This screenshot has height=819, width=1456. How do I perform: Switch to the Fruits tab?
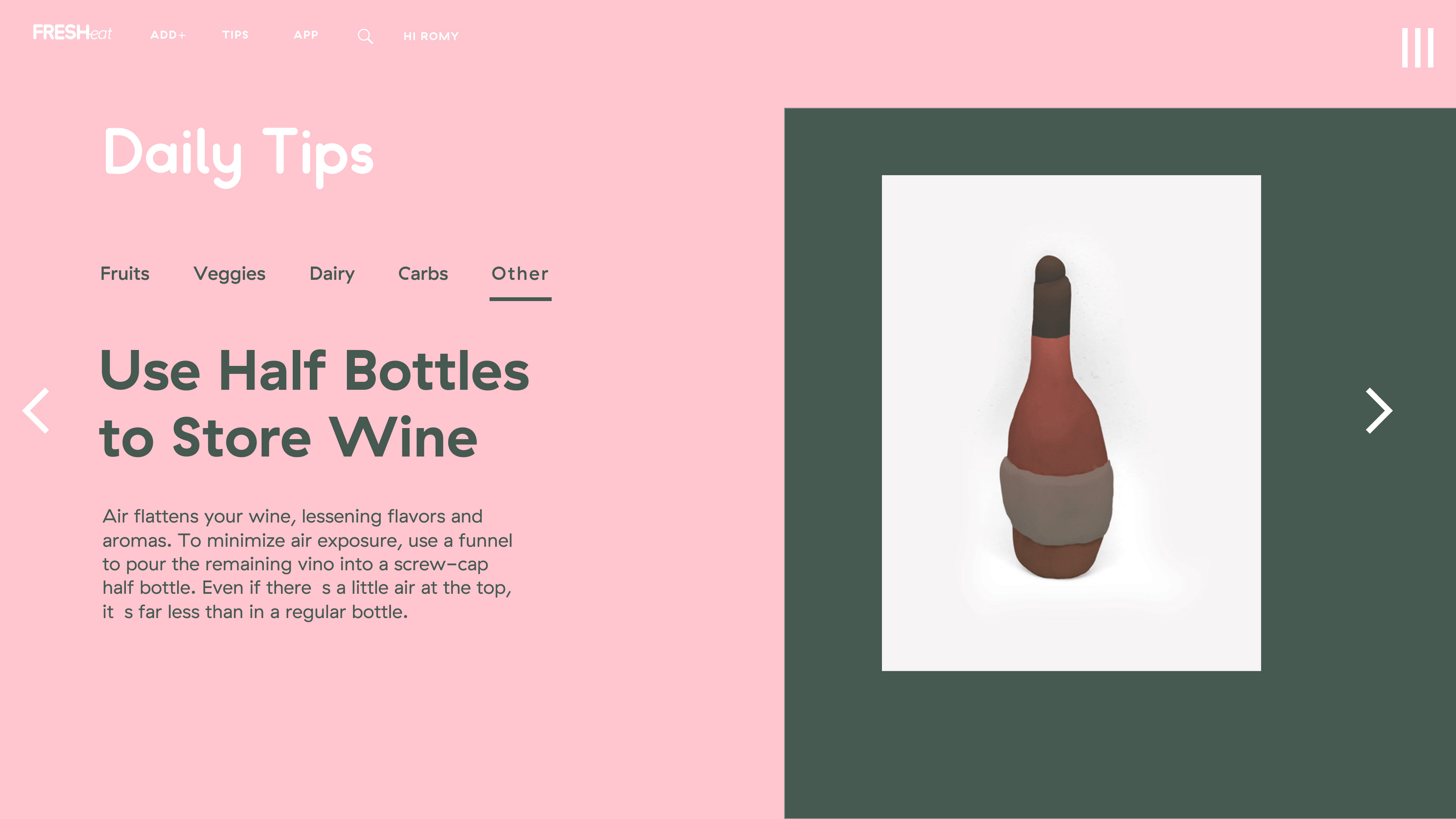click(x=125, y=273)
